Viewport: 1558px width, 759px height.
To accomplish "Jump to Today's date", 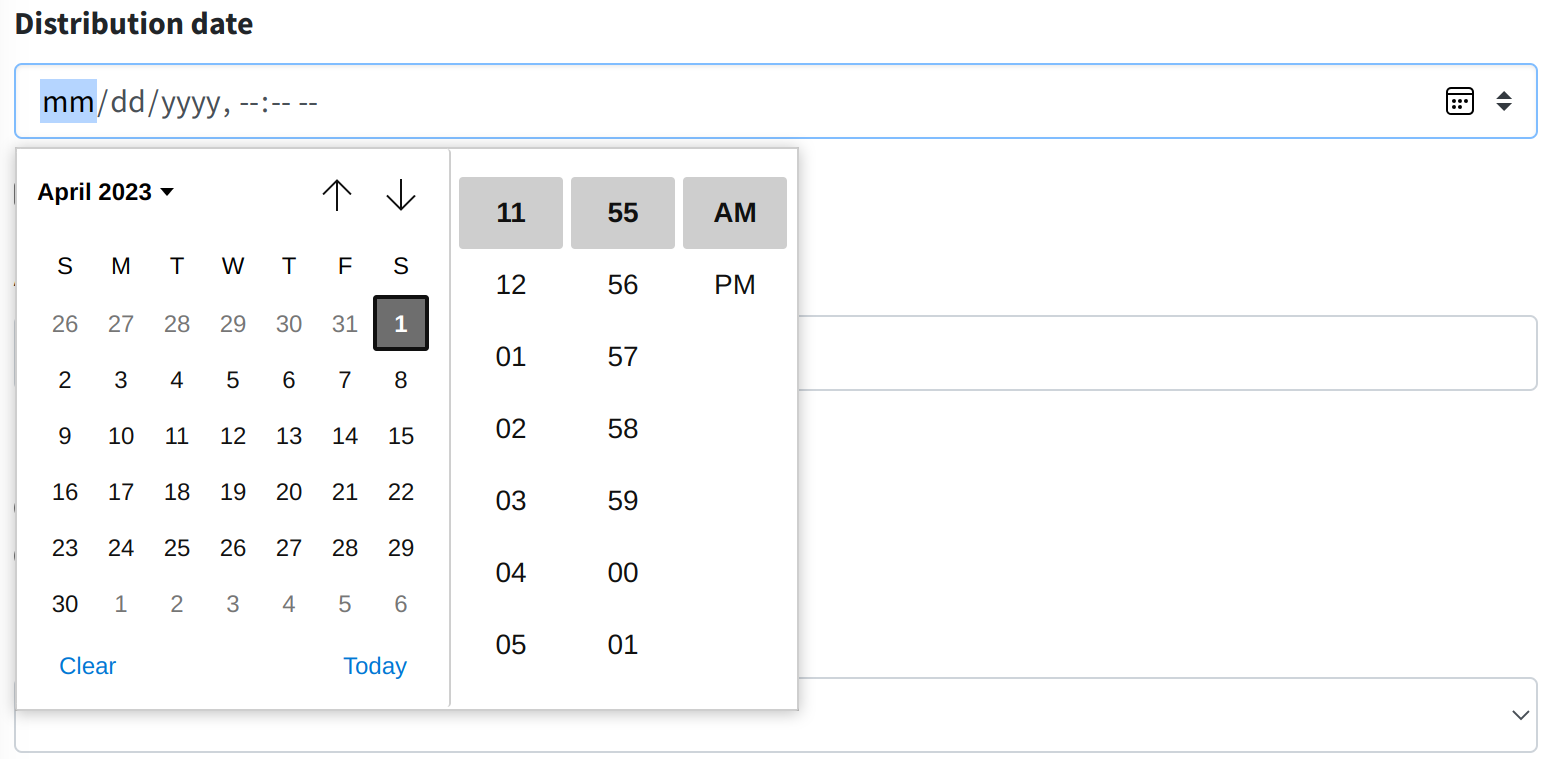I will (375, 666).
